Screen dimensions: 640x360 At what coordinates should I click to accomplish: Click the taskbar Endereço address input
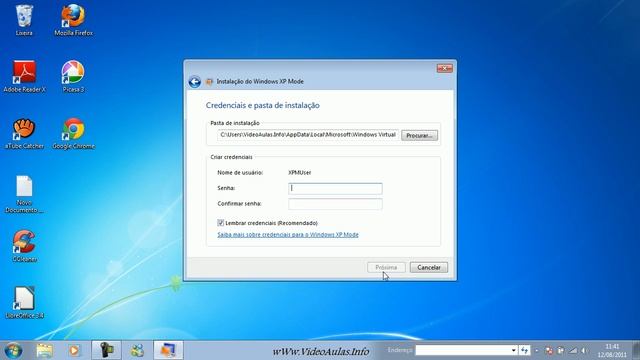tap(463, 350)
